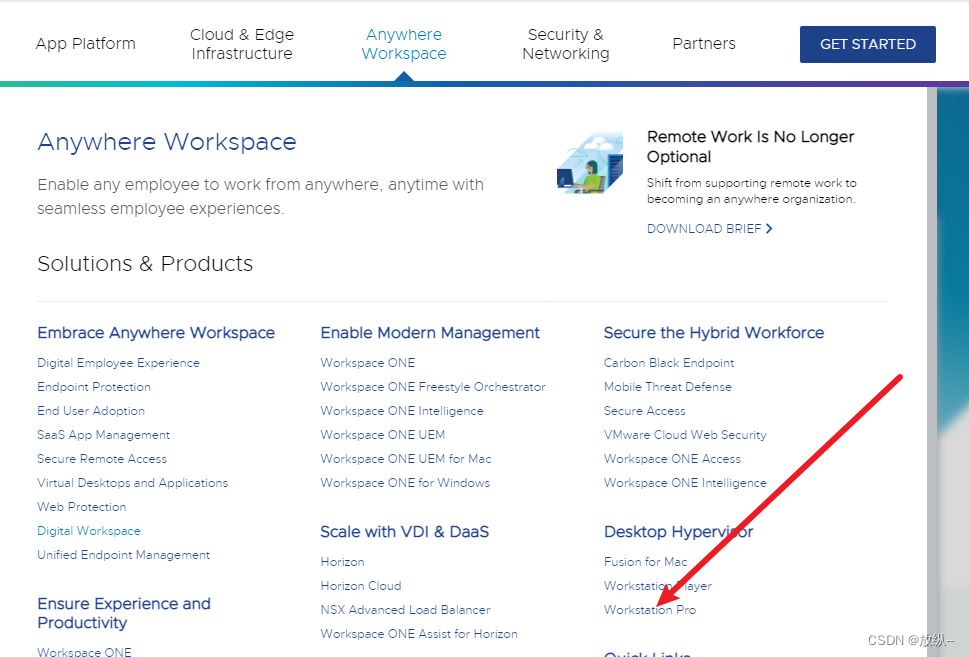Open Mobile Threat Defense link
The image size is (969, 657).
pos(667,387)
